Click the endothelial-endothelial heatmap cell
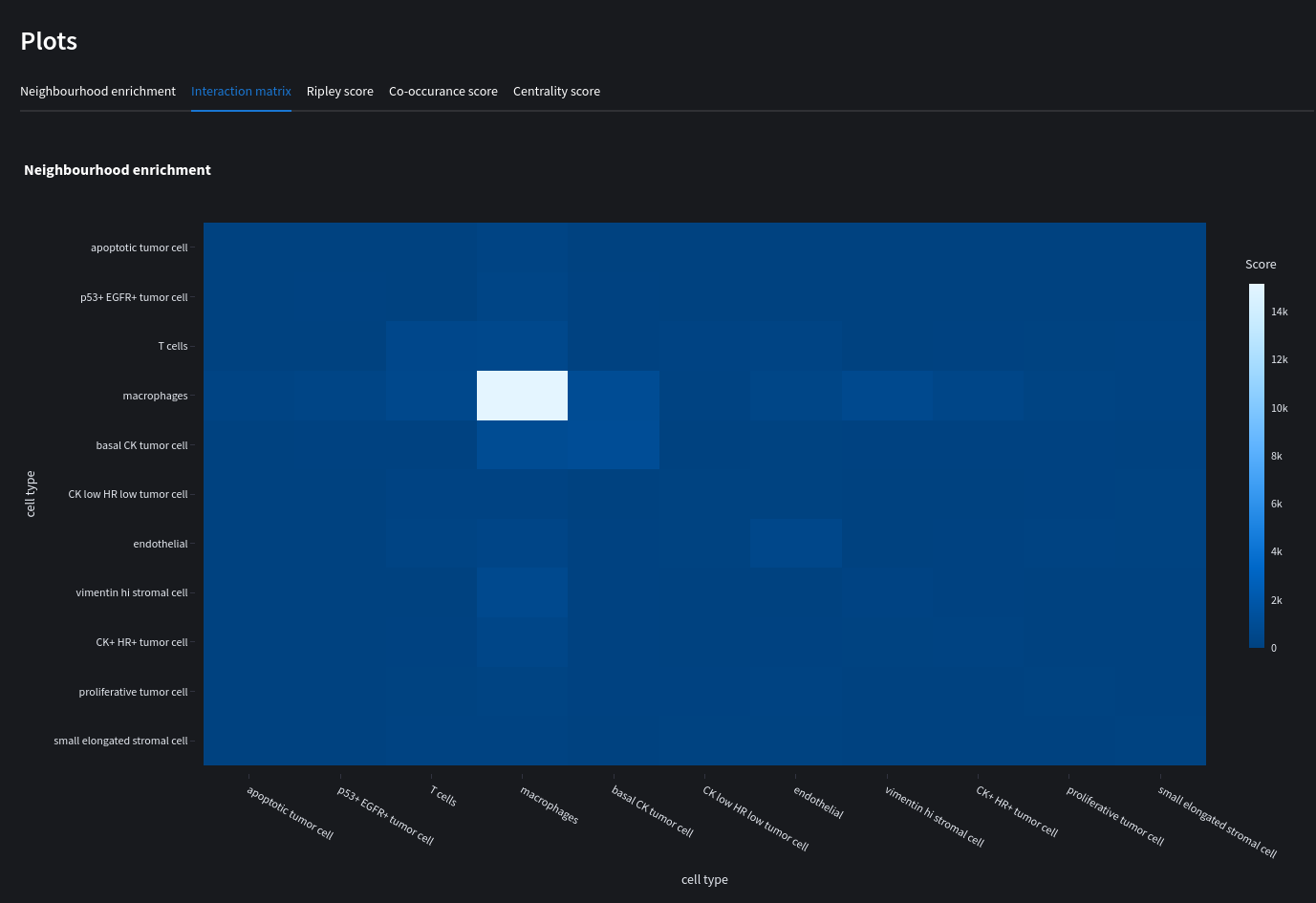 coord(796,544)
